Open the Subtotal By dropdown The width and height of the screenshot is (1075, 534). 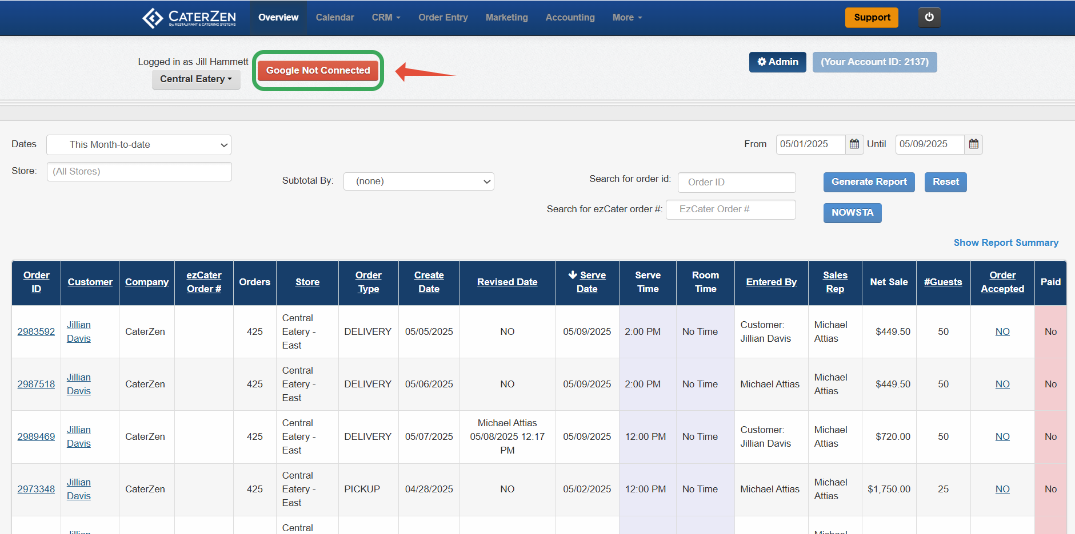click(419, 181)
